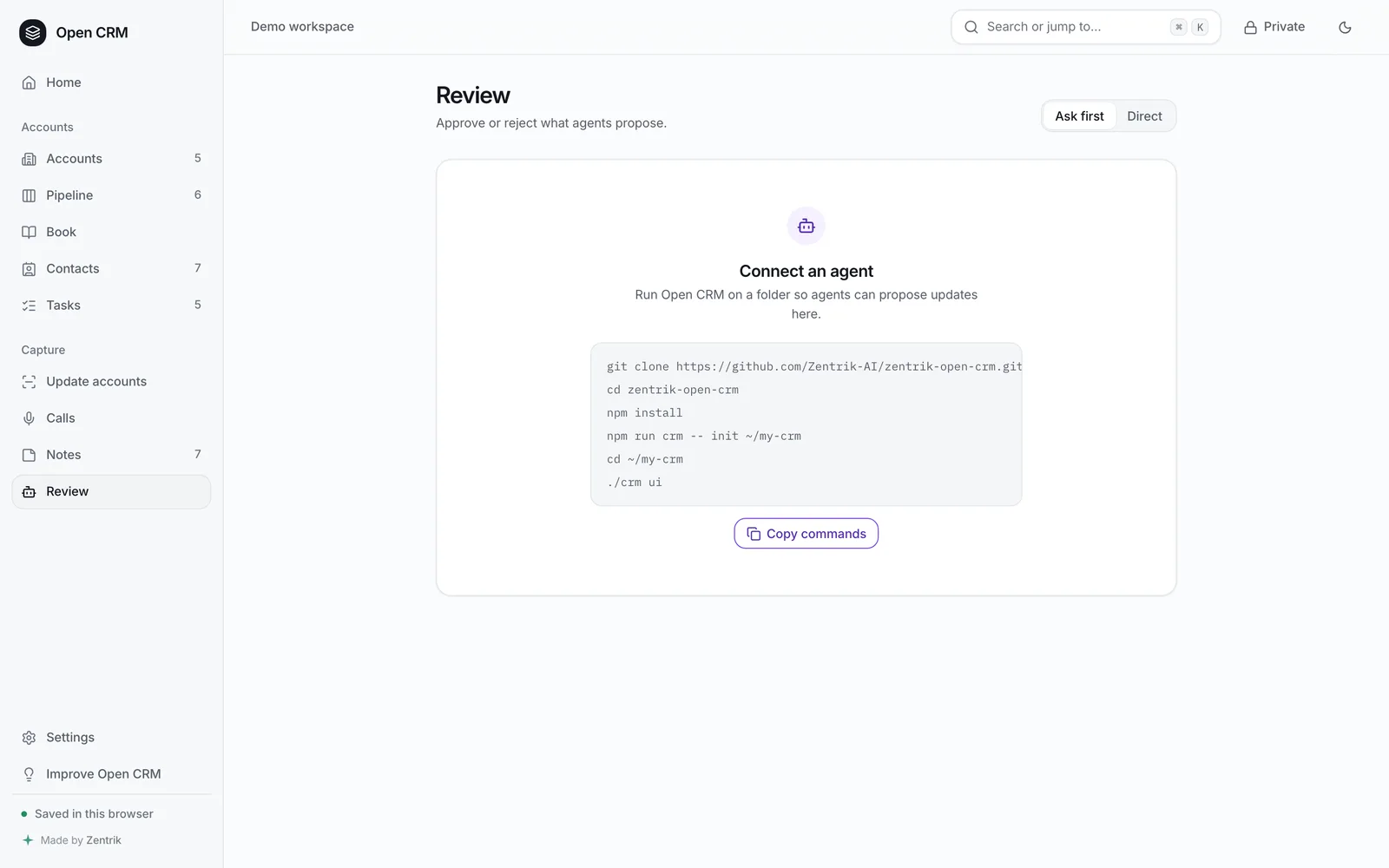The height and width of the screenshot is (868, 1389).
Task: Click the Accounts building icon in sidebar
Action: pyautogui.click(x=29, y=159)
